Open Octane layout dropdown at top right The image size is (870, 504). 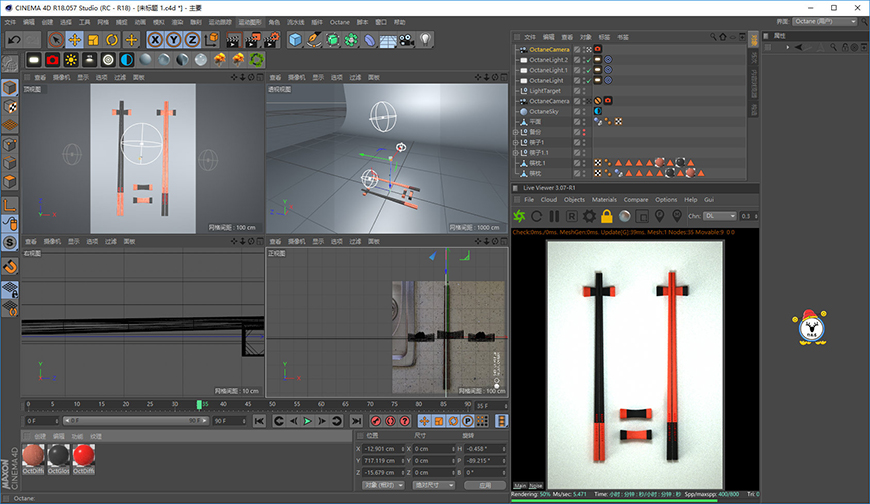[825, 22]
